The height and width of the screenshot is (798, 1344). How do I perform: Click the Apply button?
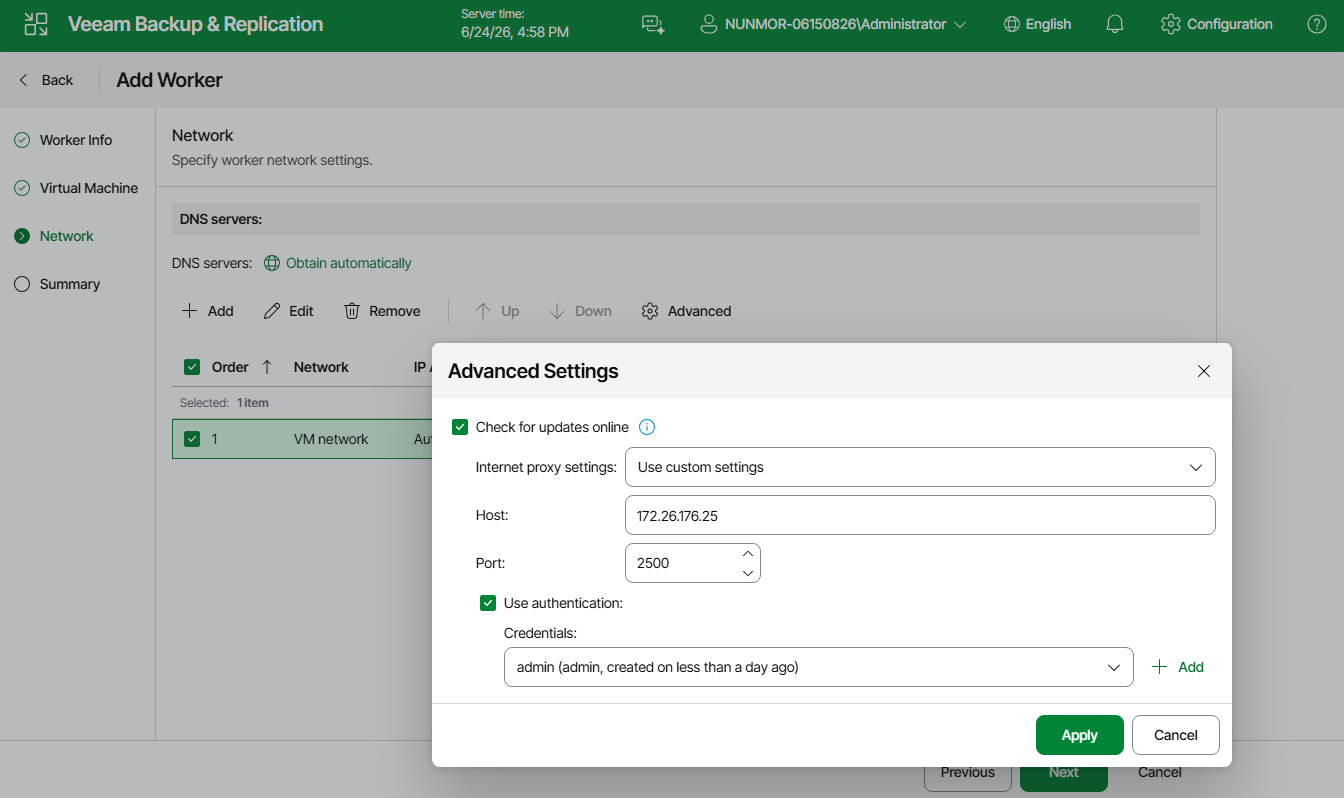tap(1080, 735)
